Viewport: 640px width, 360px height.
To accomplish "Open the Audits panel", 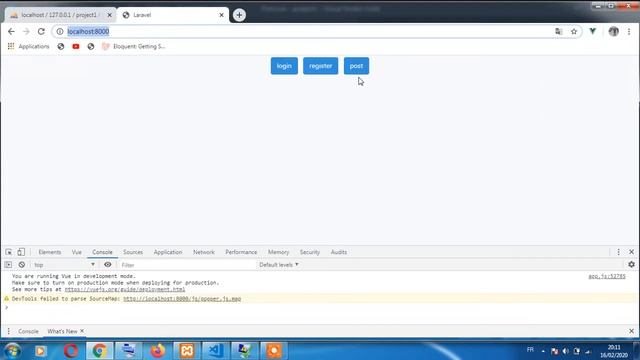I will [339, 252].
